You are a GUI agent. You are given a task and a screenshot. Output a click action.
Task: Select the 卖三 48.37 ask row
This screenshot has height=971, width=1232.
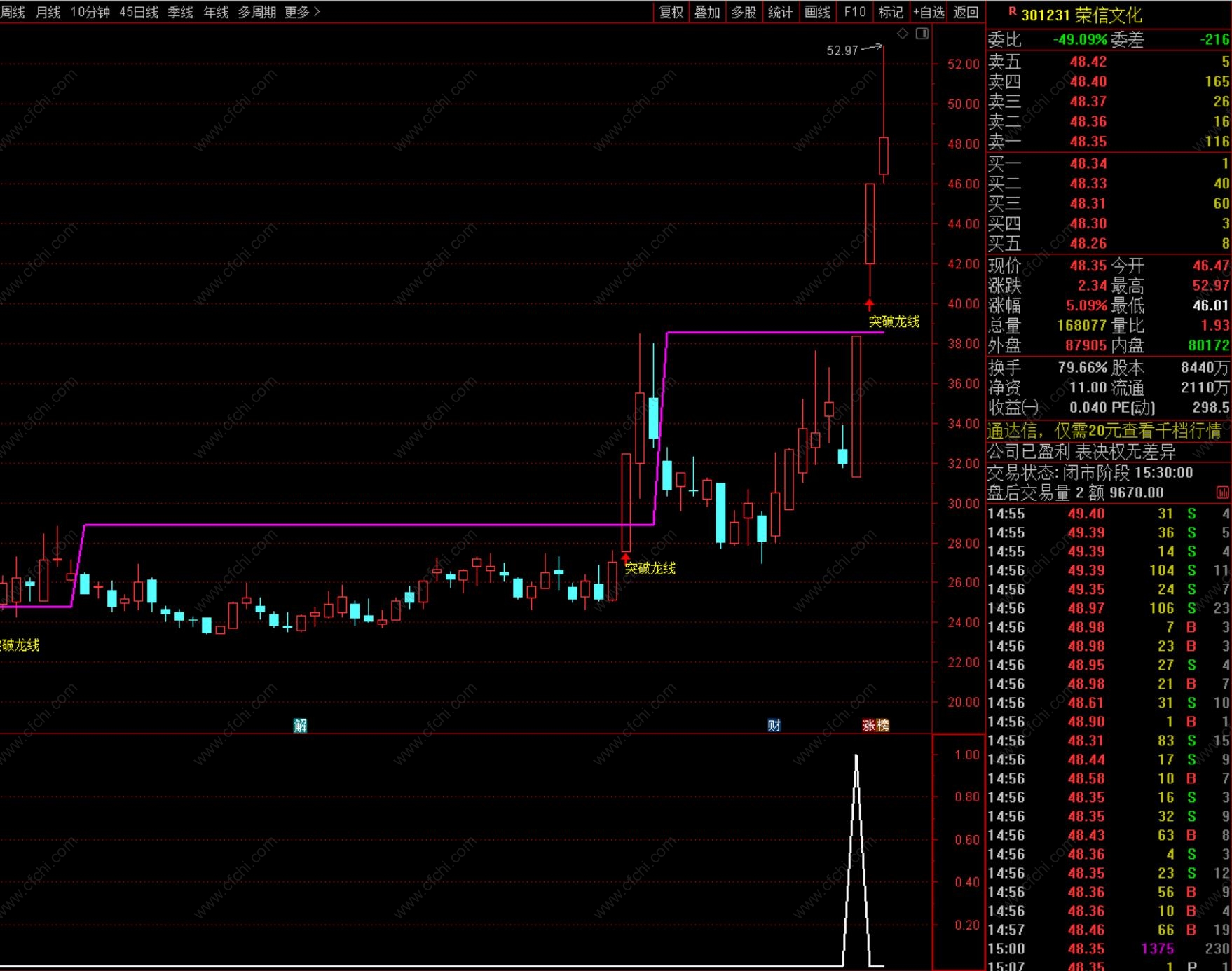pos(1108,102)
